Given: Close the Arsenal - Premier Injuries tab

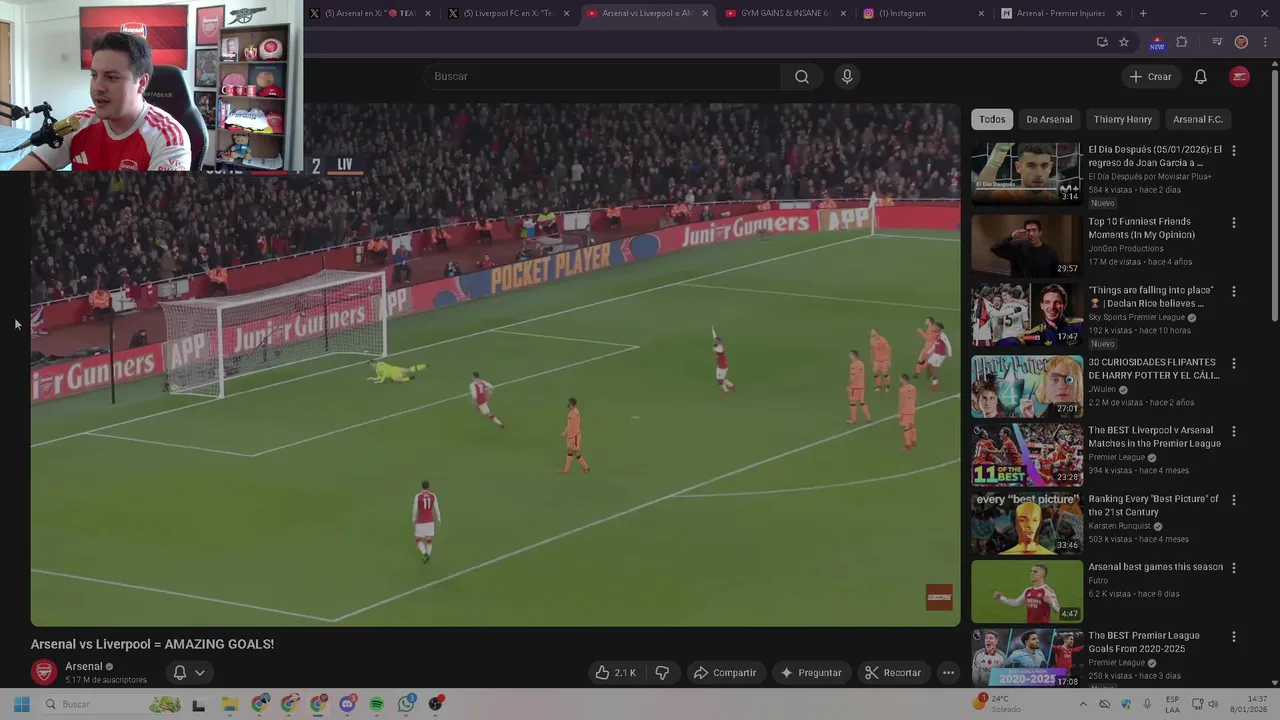Looking at the screenshot, I should pyautogui.click(x=1119, y=14).
